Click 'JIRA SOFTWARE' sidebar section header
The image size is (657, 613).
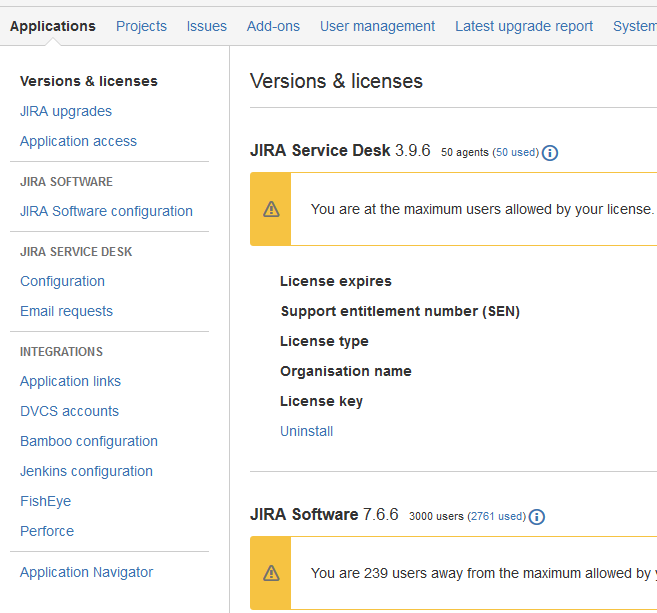click(67, 181)
